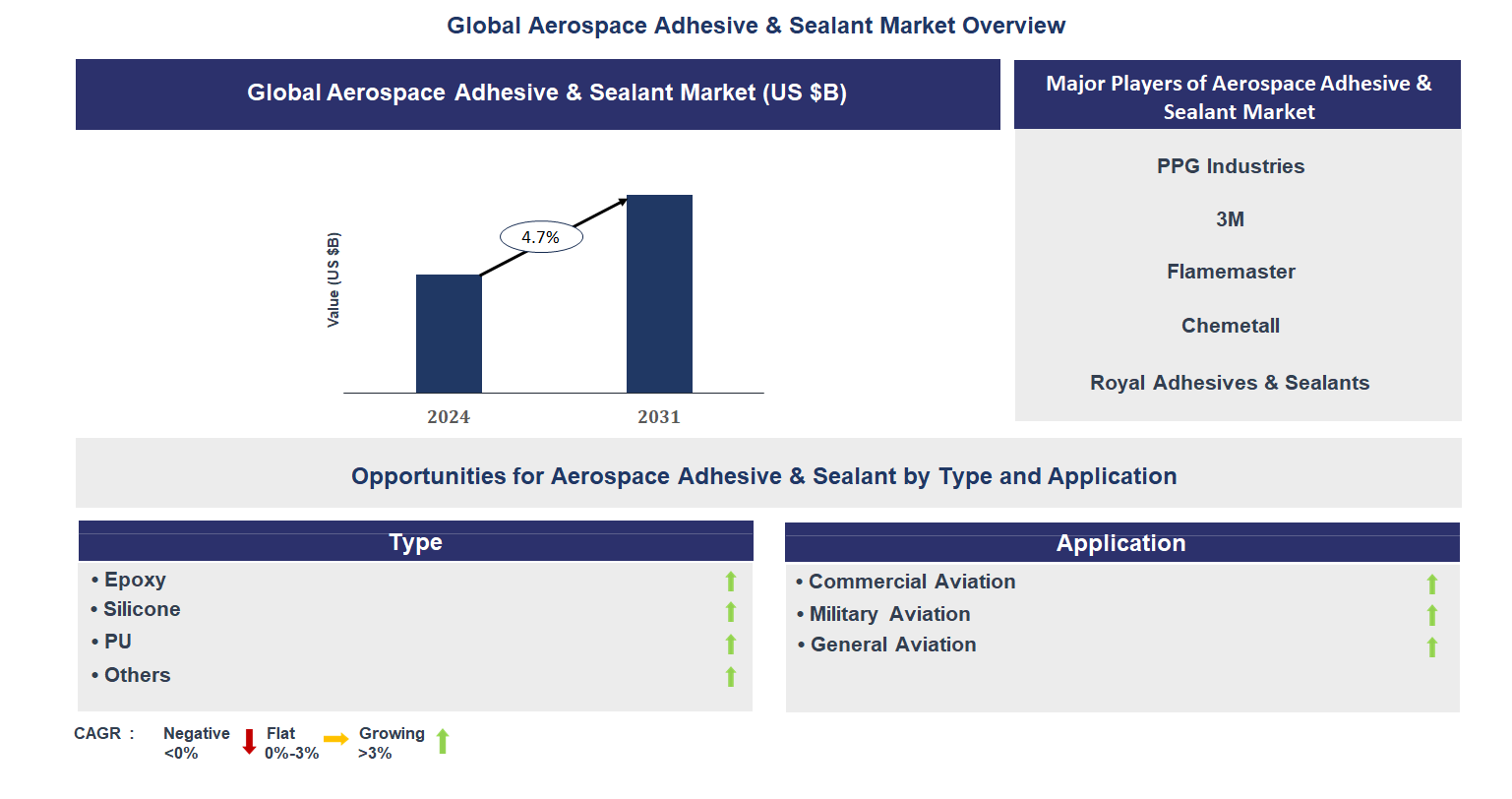The width and height of the screenshot is (1512, 799).
Task: Select the red Negative CAGR arrow in legend
Action: [248, 740]
